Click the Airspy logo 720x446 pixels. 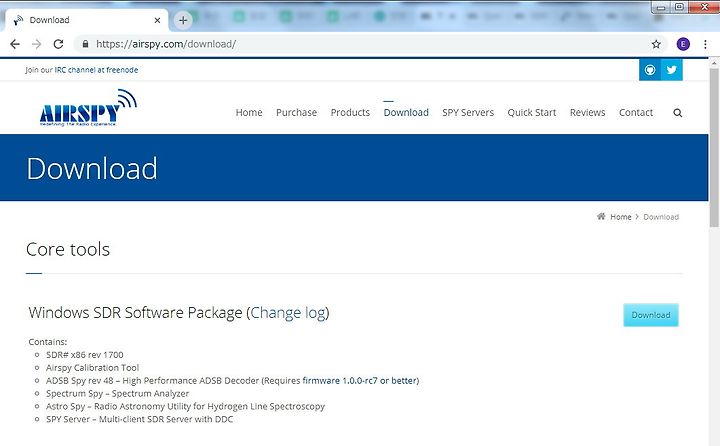point(88,108)
